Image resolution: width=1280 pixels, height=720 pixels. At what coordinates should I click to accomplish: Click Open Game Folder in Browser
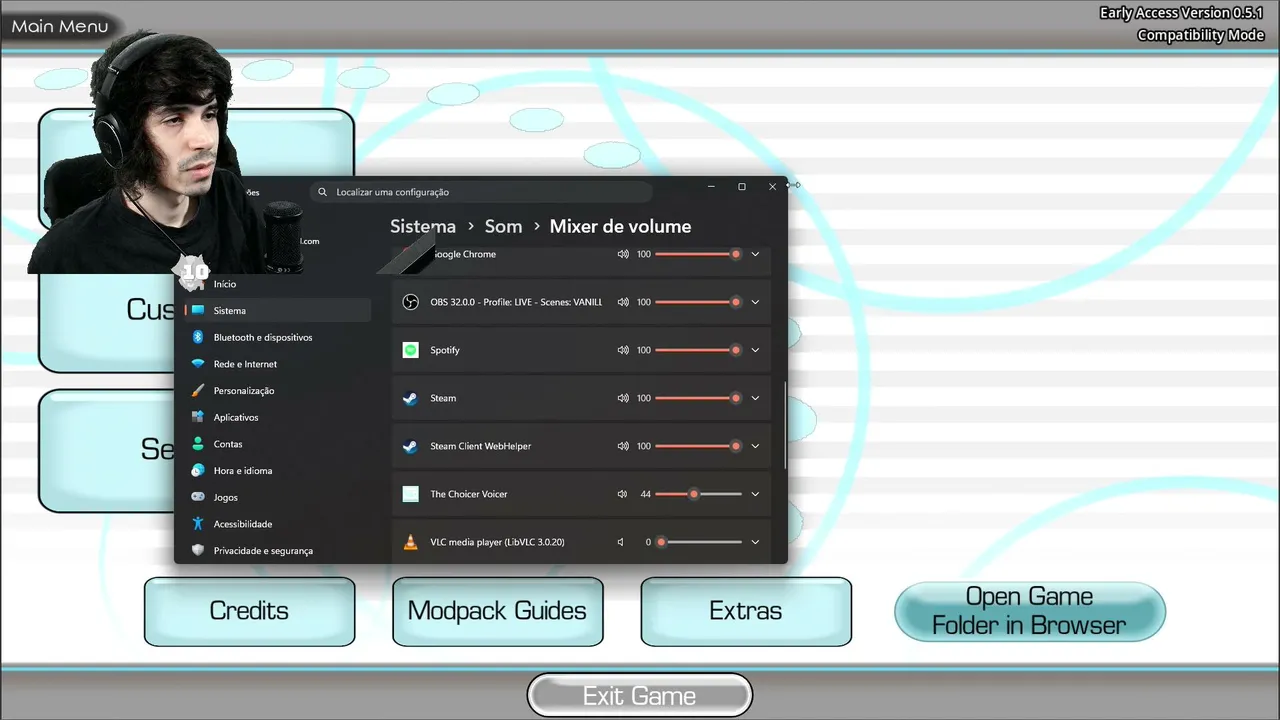pos(1030,611)
